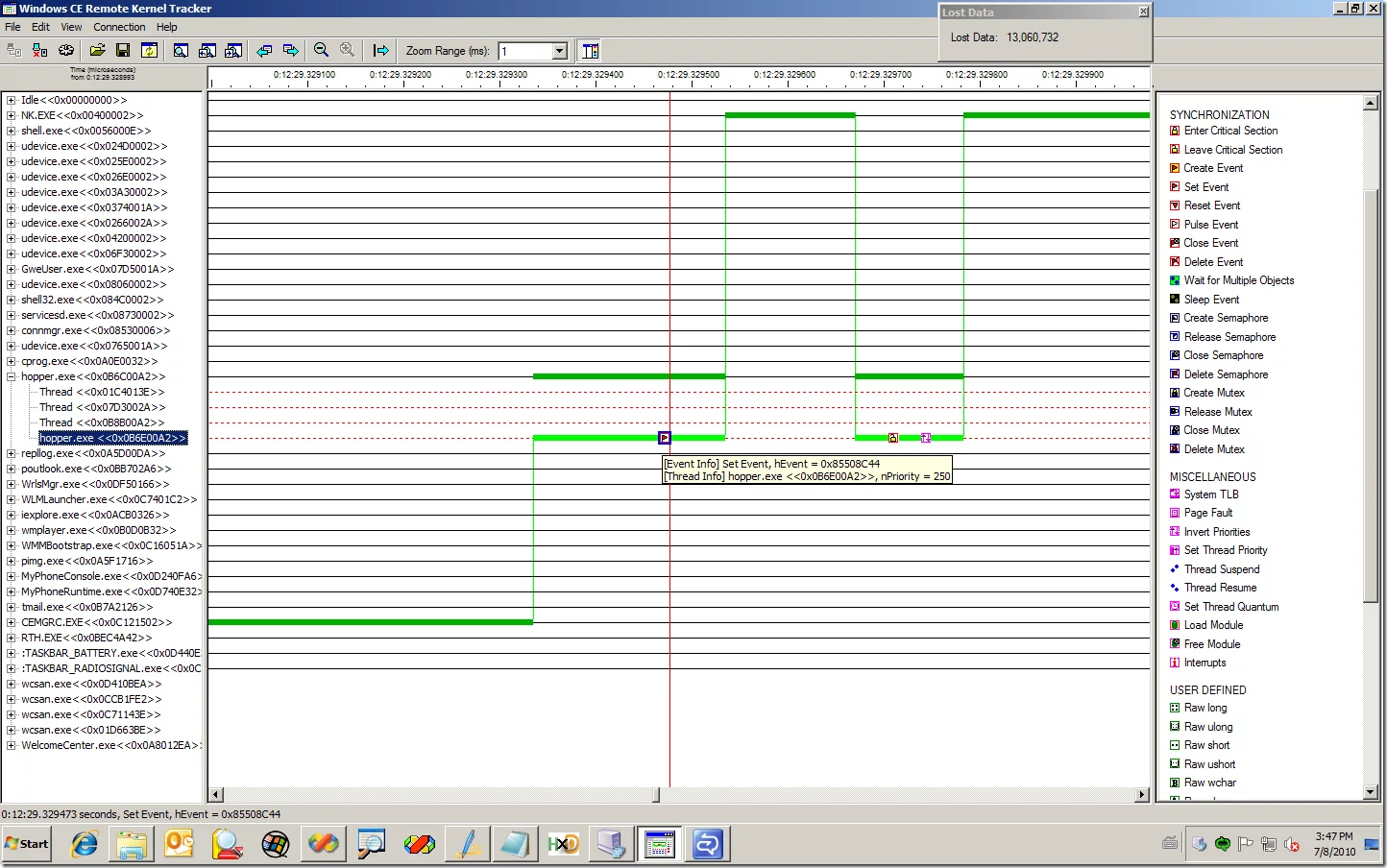Collapse the hopper.exe <<0x0B6C00A2>> process node
Viewport: 1387px width, 868px height.
(x=12, y=376)
